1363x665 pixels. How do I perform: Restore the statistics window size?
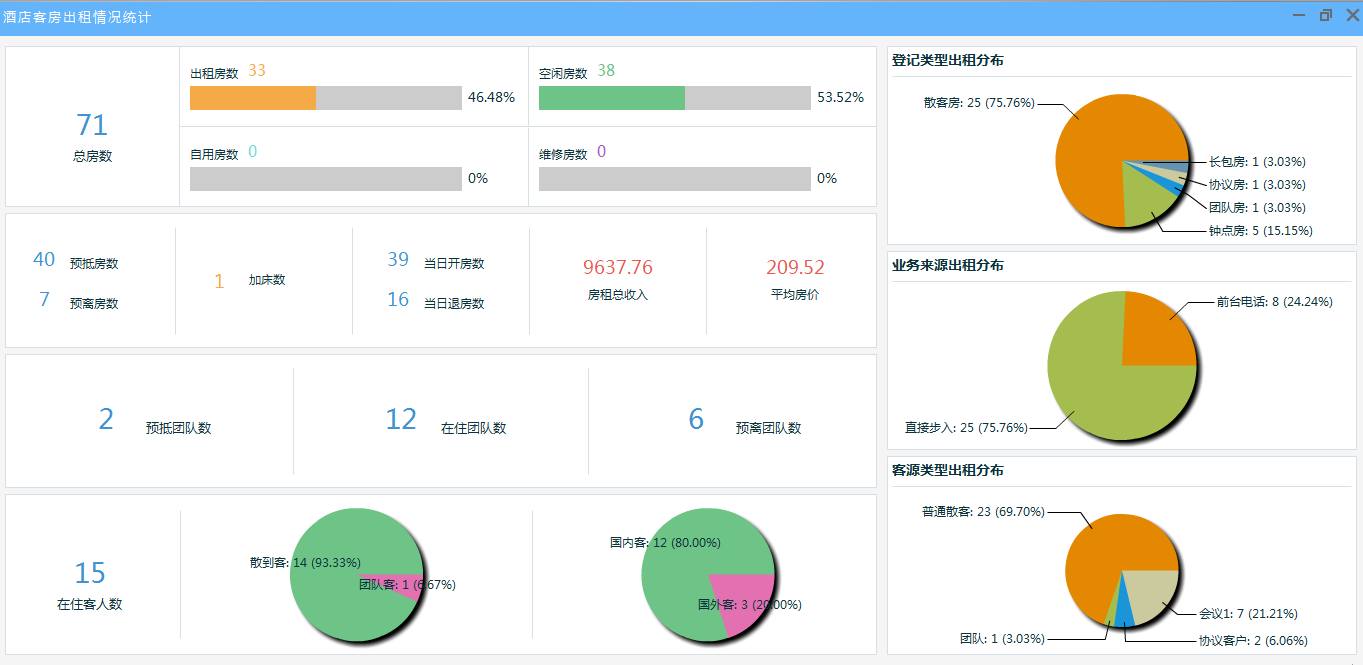pyautogui.click(x=1326, y=15)
